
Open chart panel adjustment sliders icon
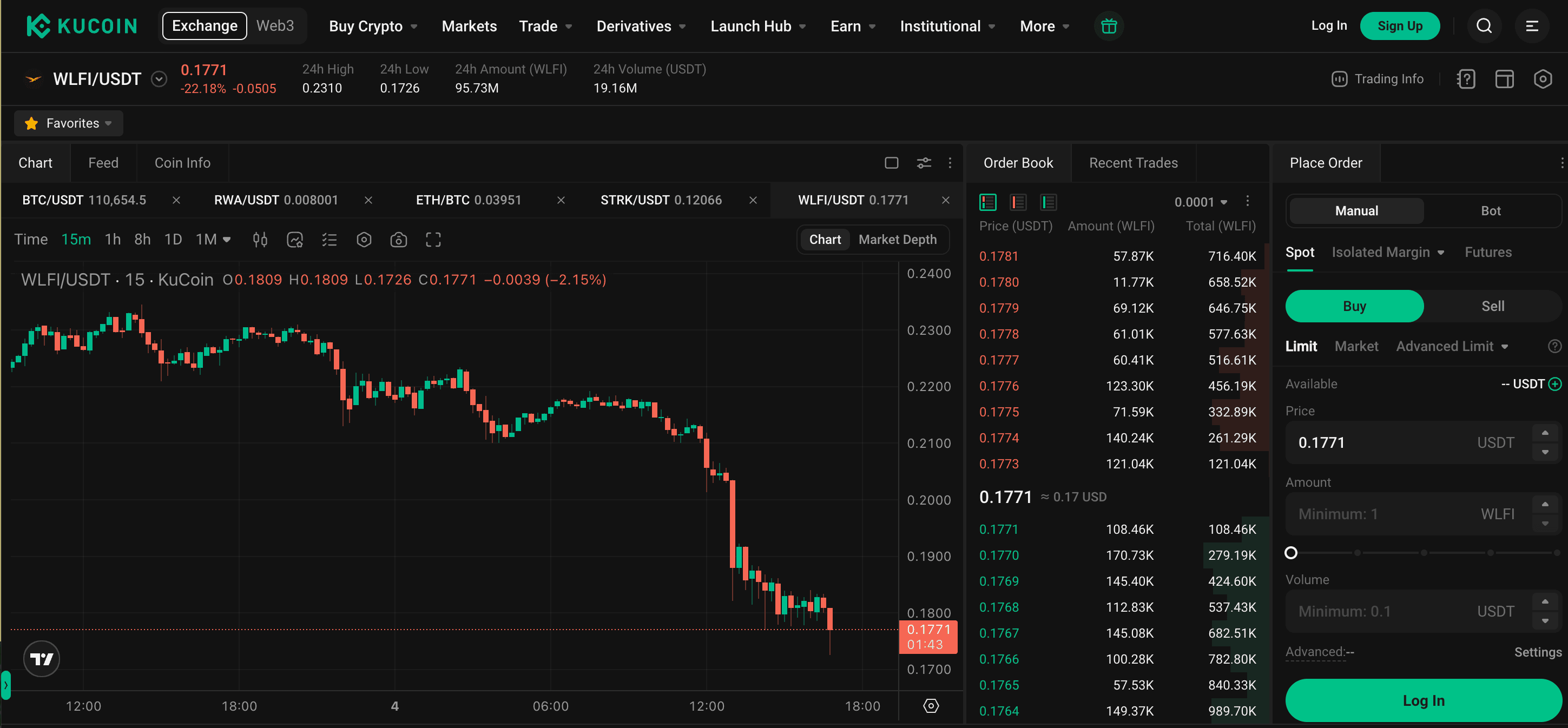point(924,162)
